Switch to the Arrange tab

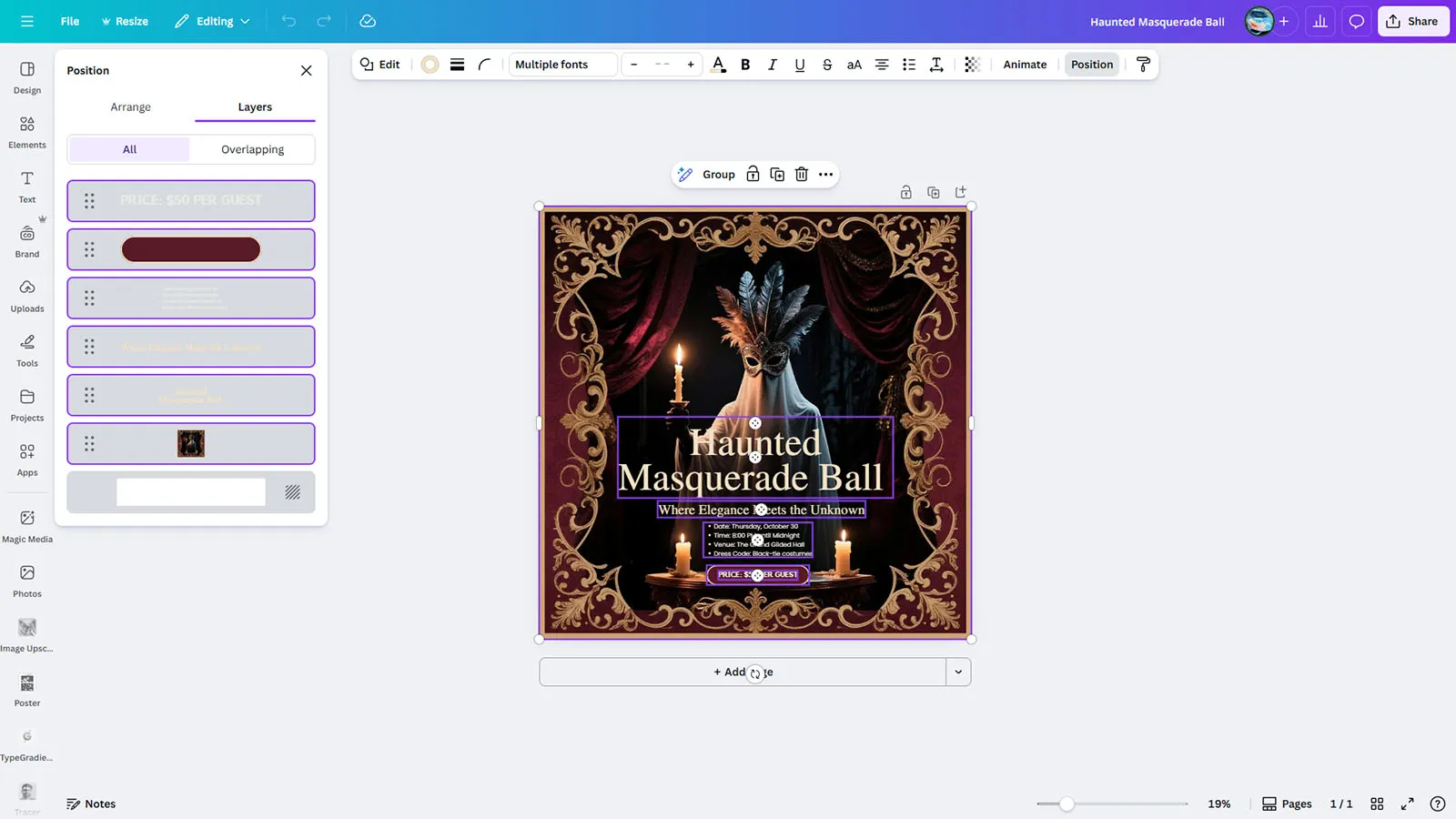pos(130,107)
